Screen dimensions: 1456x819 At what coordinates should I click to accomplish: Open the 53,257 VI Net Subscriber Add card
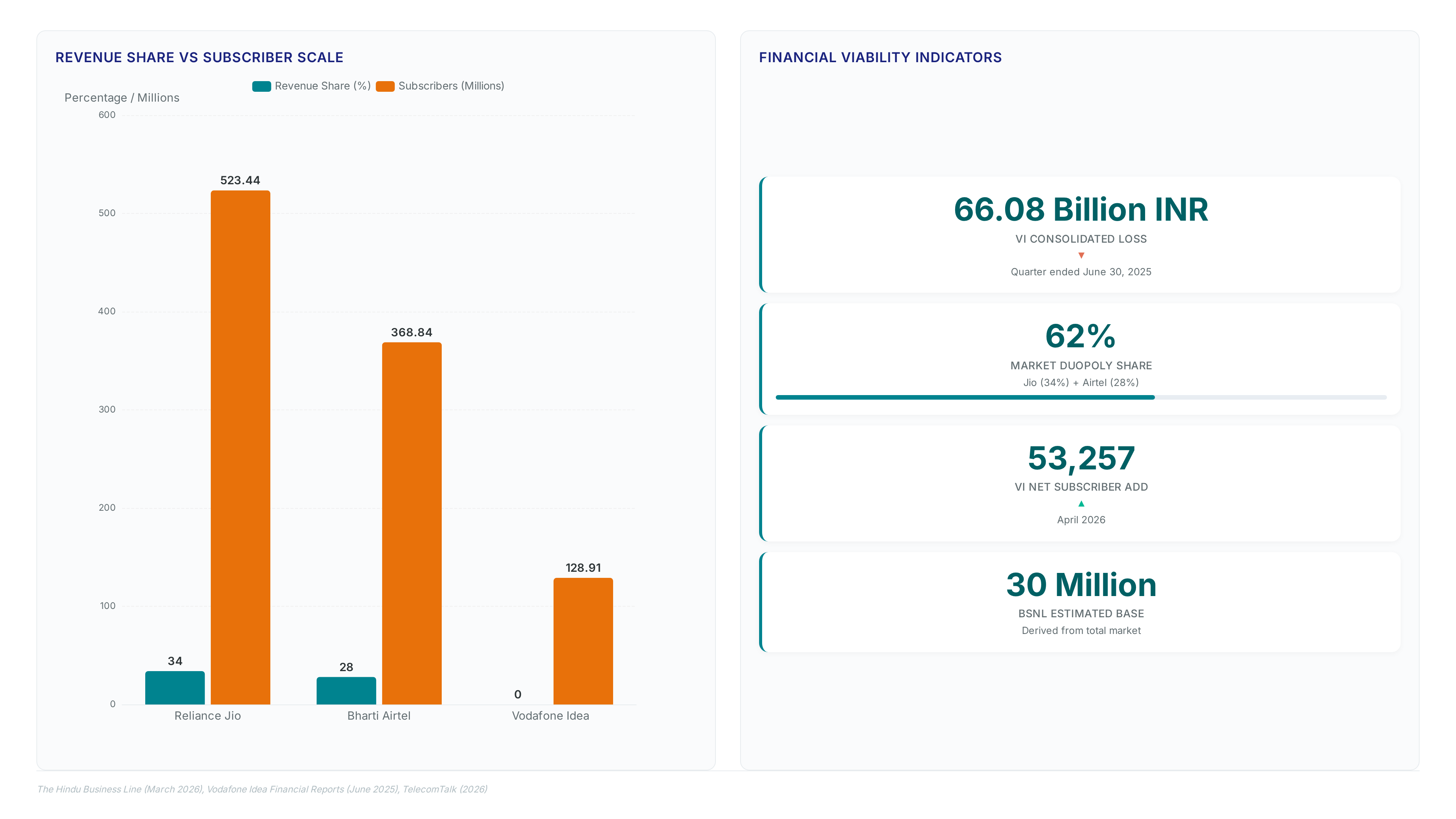(1081, 483)
